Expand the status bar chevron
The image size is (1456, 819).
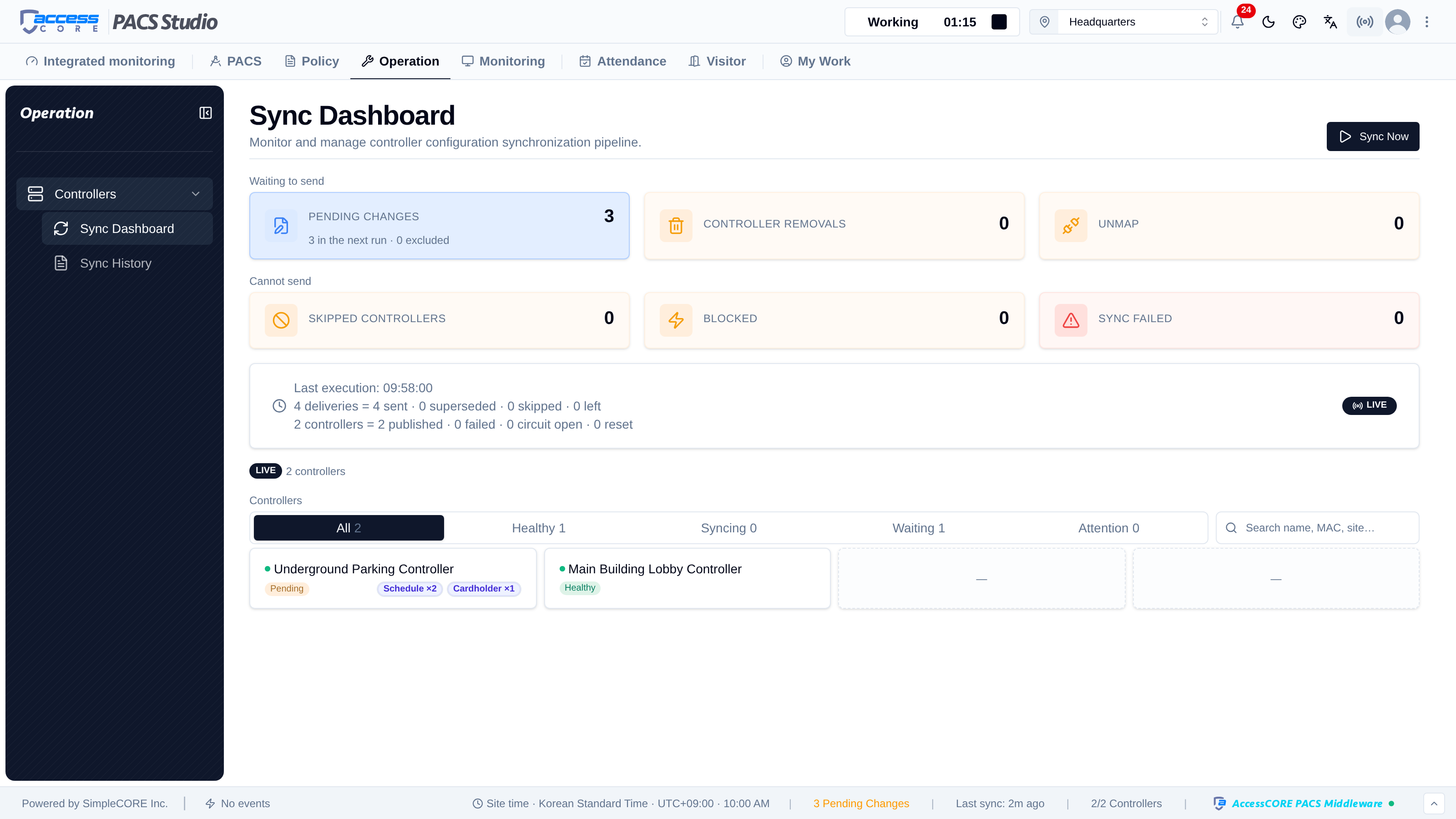coord(1434,803)
